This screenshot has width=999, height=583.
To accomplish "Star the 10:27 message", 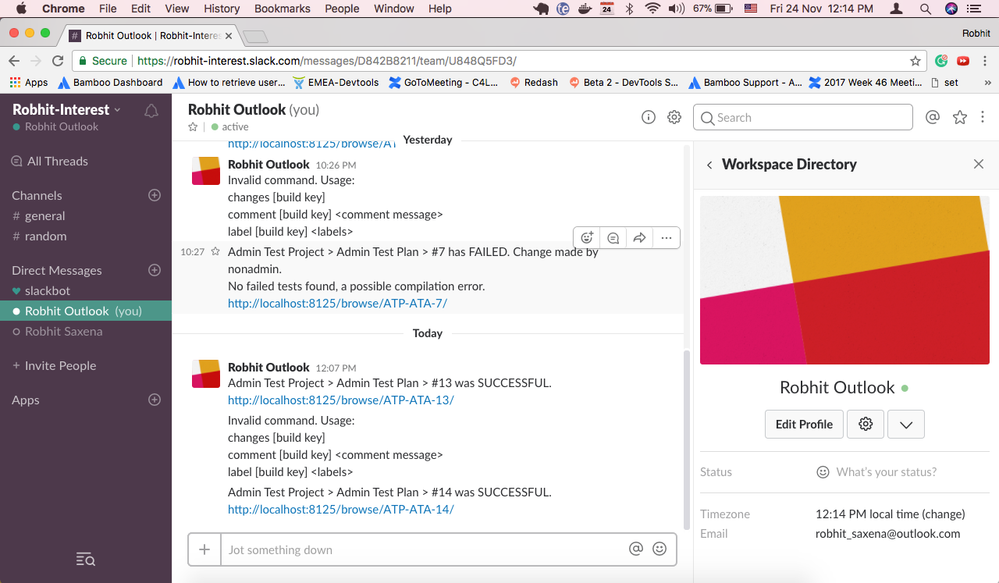I will (215, 252).
